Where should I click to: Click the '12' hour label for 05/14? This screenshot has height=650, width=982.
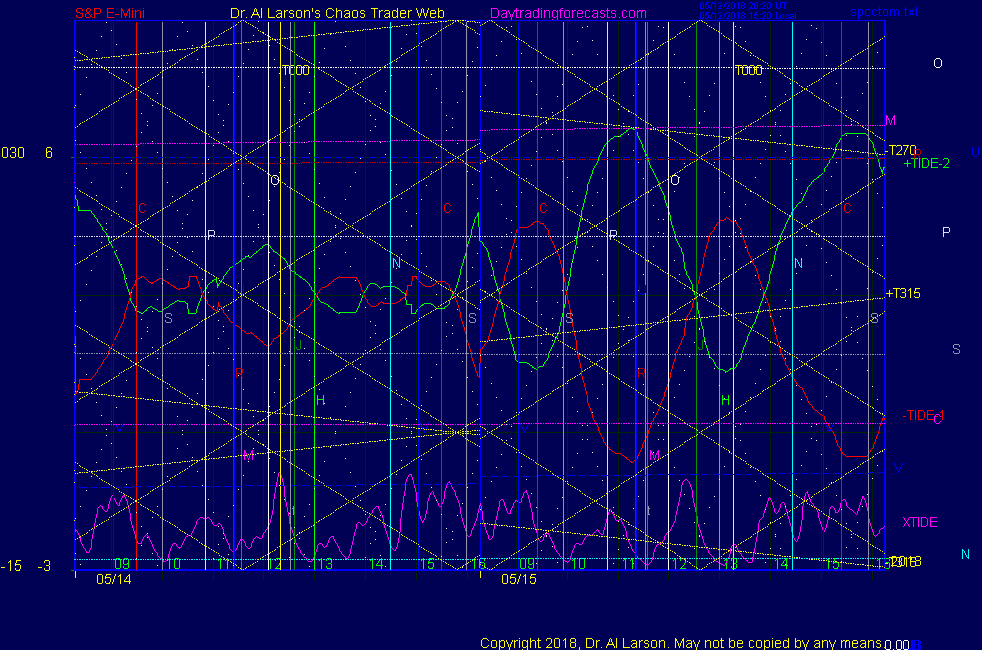pyautogui.click(x=274, y=564)
